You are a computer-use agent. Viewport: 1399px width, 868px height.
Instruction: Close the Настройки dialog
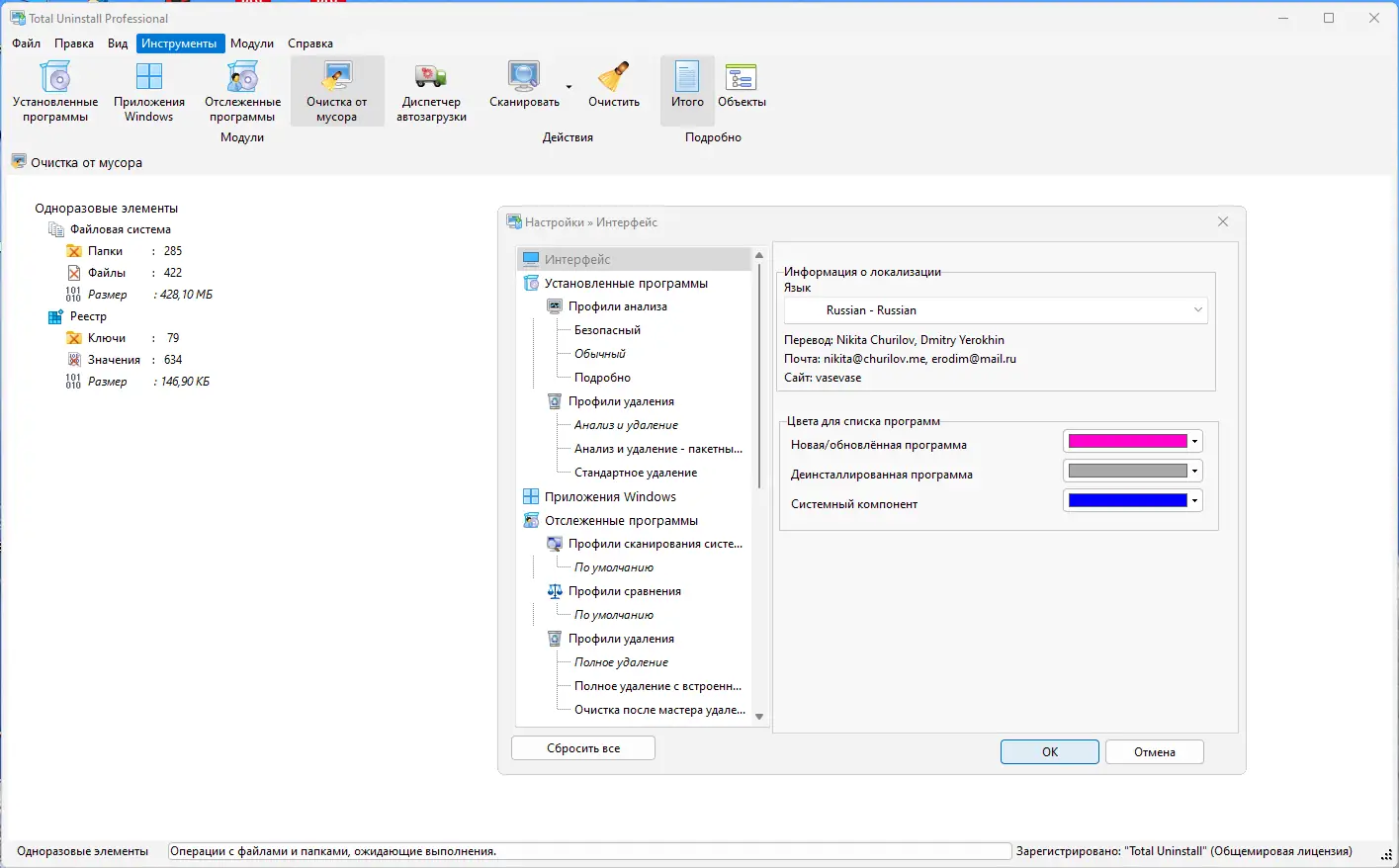pos(1223,222)
